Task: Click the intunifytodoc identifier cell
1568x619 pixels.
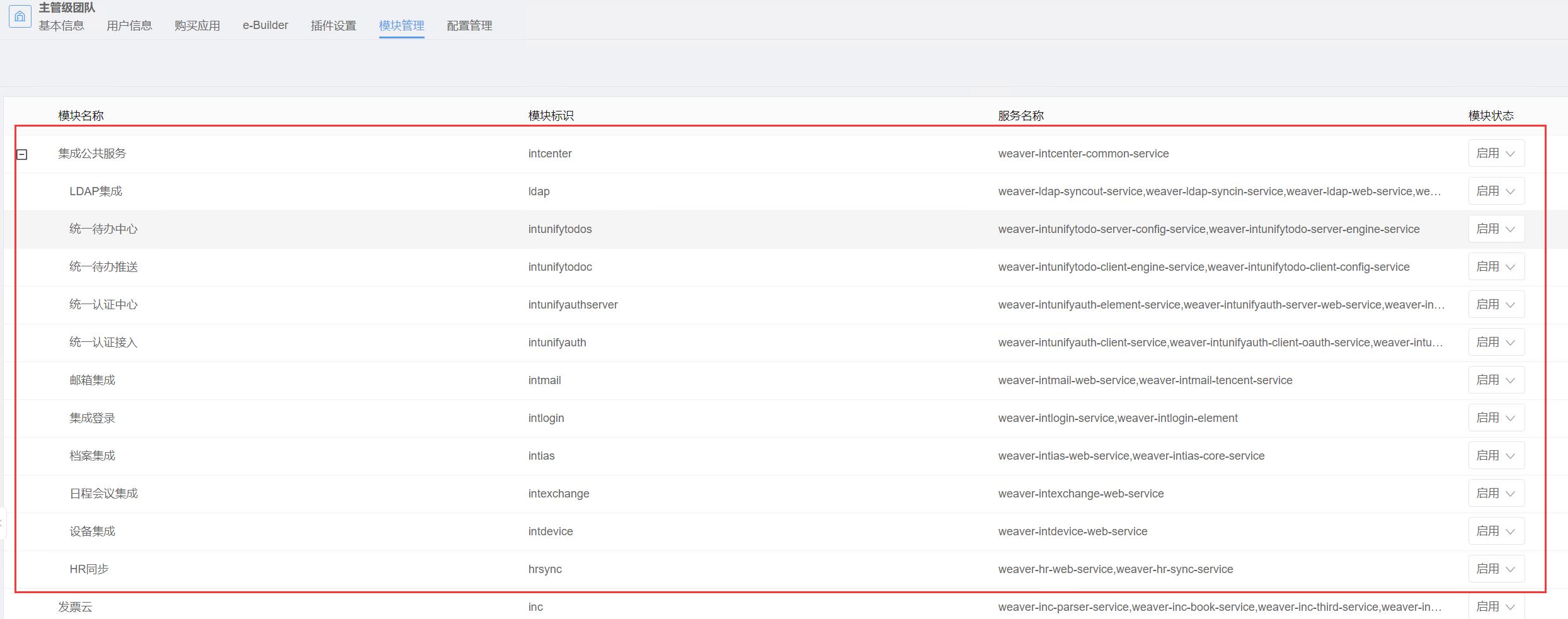Action: tap(560, 267)
